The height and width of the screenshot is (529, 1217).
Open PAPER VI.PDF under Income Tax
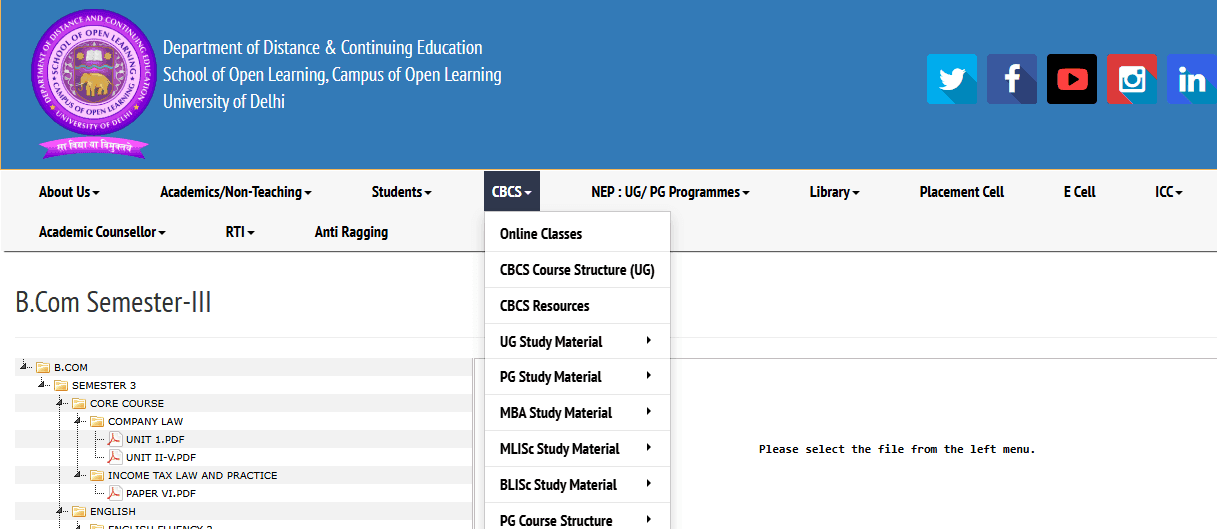[160, 493]
